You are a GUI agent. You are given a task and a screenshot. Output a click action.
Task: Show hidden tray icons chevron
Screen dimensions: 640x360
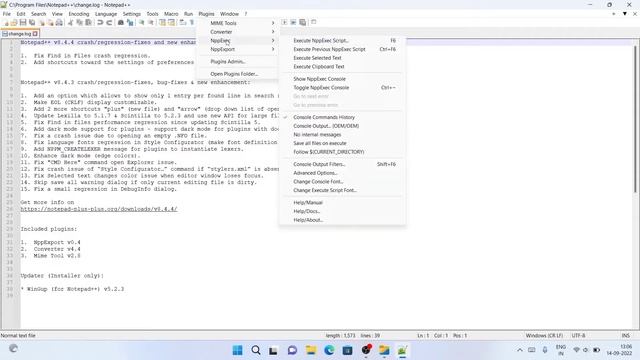(x=520, y=350)
